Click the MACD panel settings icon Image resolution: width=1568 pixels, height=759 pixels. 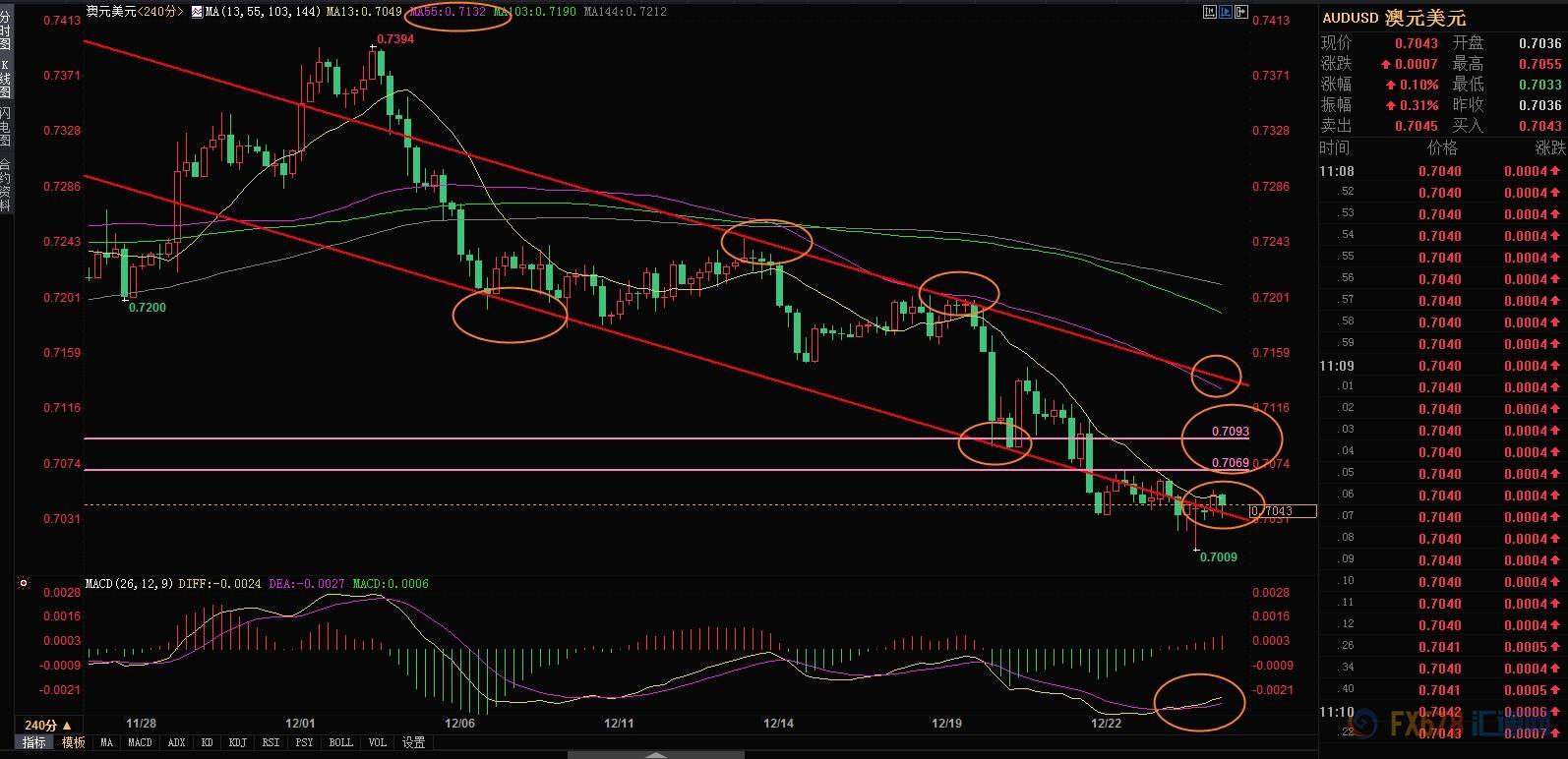click(24, 583)
